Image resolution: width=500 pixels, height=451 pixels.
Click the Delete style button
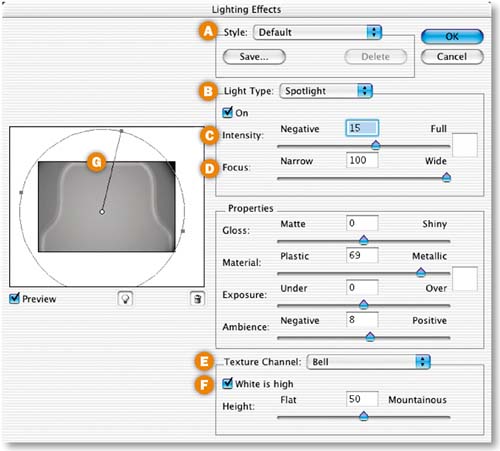(376, 57)
